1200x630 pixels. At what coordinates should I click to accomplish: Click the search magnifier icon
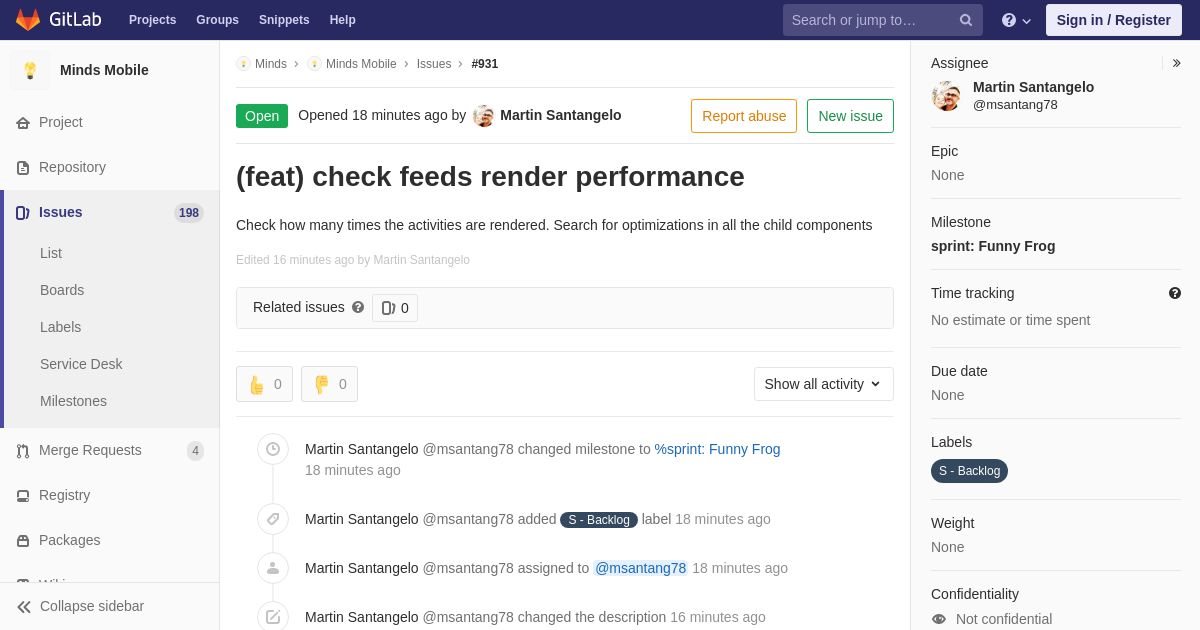point(966,20)
